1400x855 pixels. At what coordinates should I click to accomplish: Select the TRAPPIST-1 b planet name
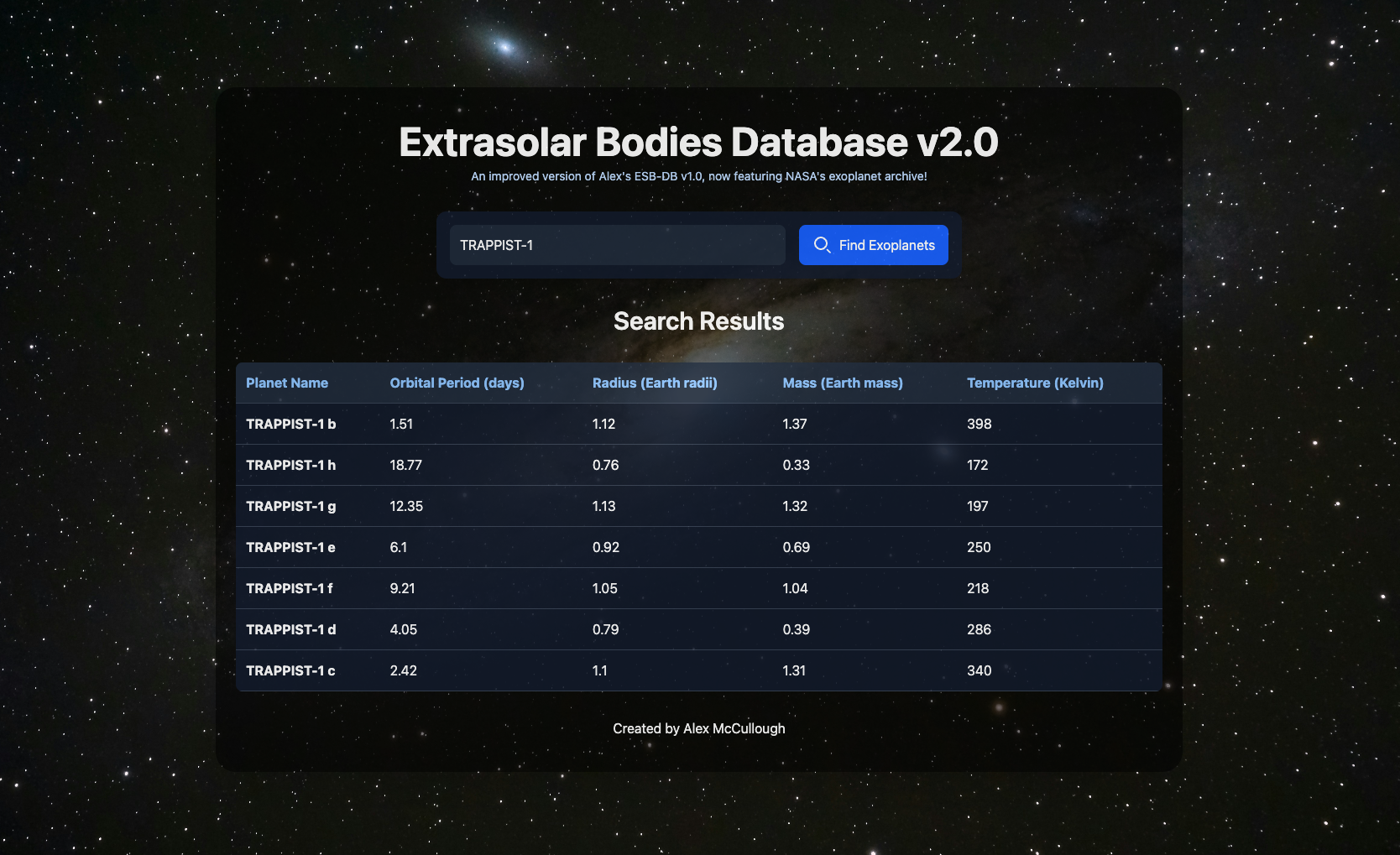tap(290, 424)
